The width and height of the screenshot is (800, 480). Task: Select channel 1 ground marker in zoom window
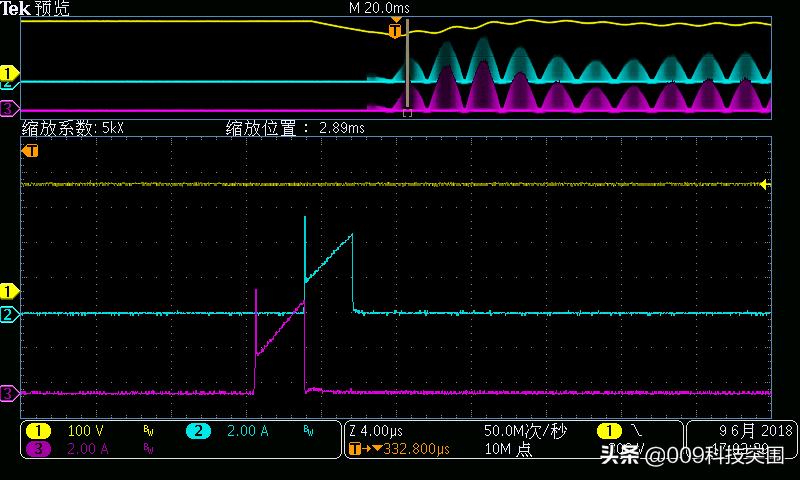[x=9, y=291]
